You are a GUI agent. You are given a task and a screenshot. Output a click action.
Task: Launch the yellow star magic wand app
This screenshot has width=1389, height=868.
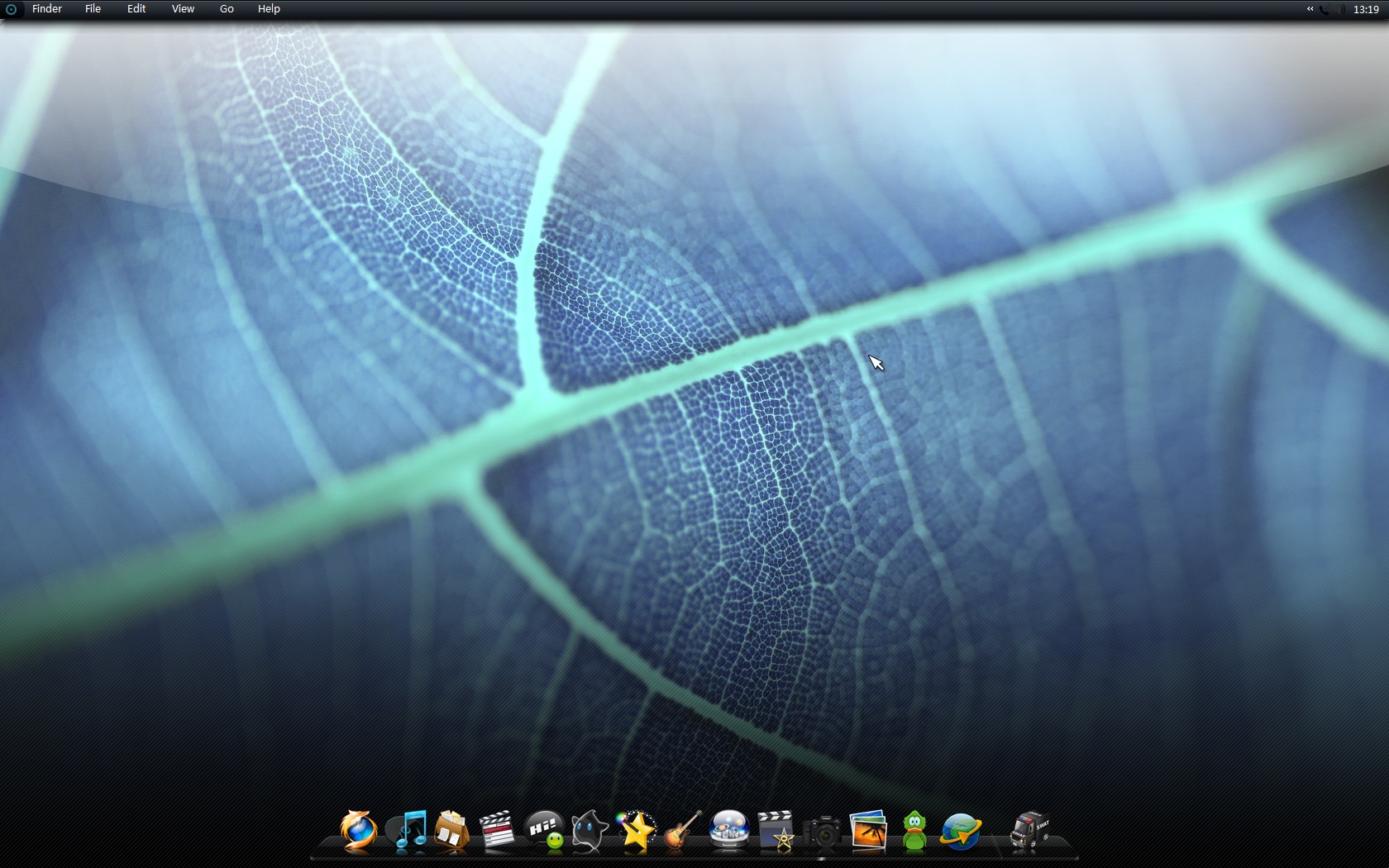(x=637, y=830)
